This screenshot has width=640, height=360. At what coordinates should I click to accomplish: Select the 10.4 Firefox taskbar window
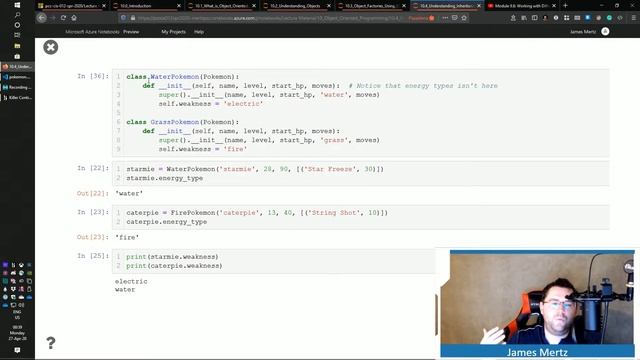click(17, 67)
